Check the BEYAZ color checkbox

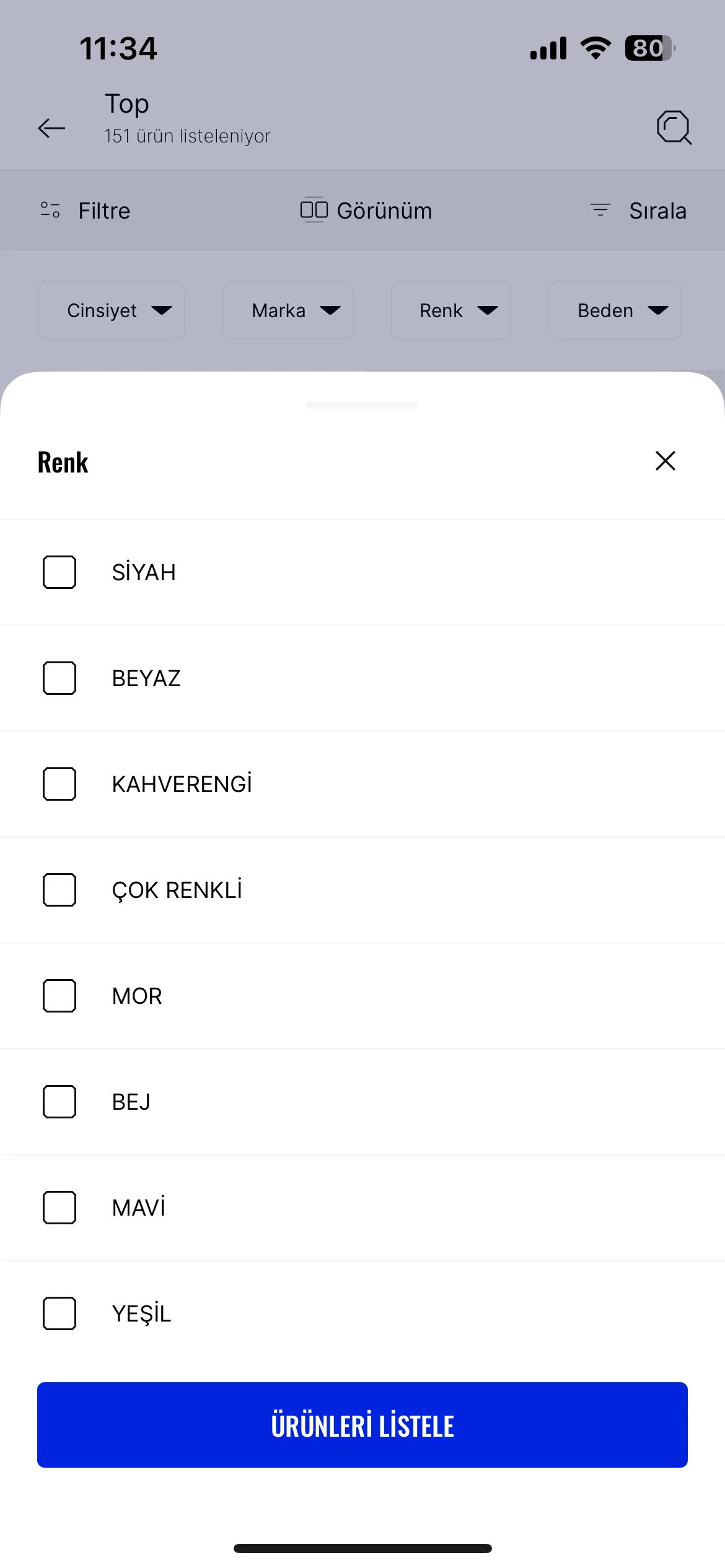click(59, 678)
